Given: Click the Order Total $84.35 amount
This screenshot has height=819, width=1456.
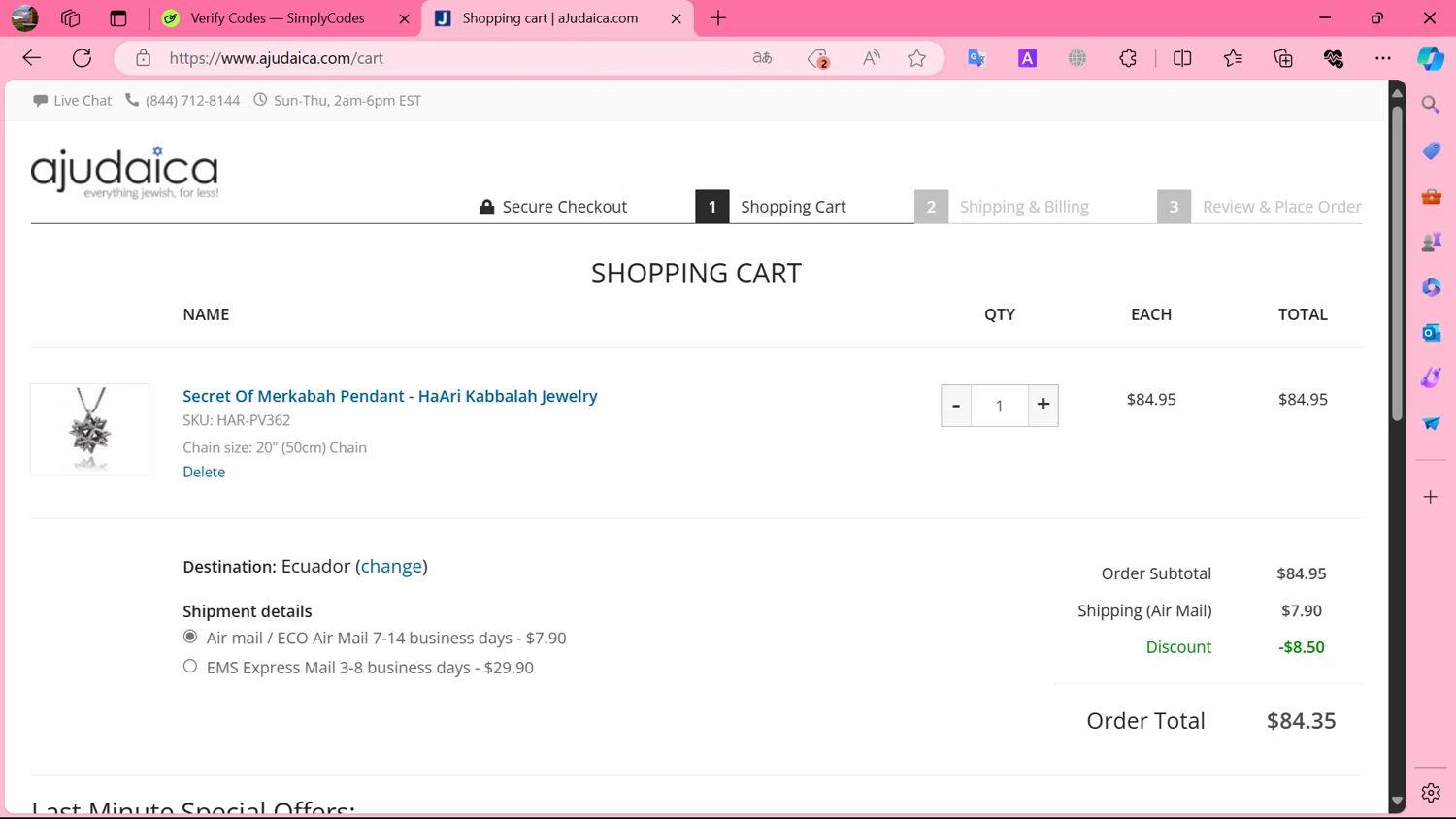Looking at the screenshot, I should click(x=1302, y=721).
